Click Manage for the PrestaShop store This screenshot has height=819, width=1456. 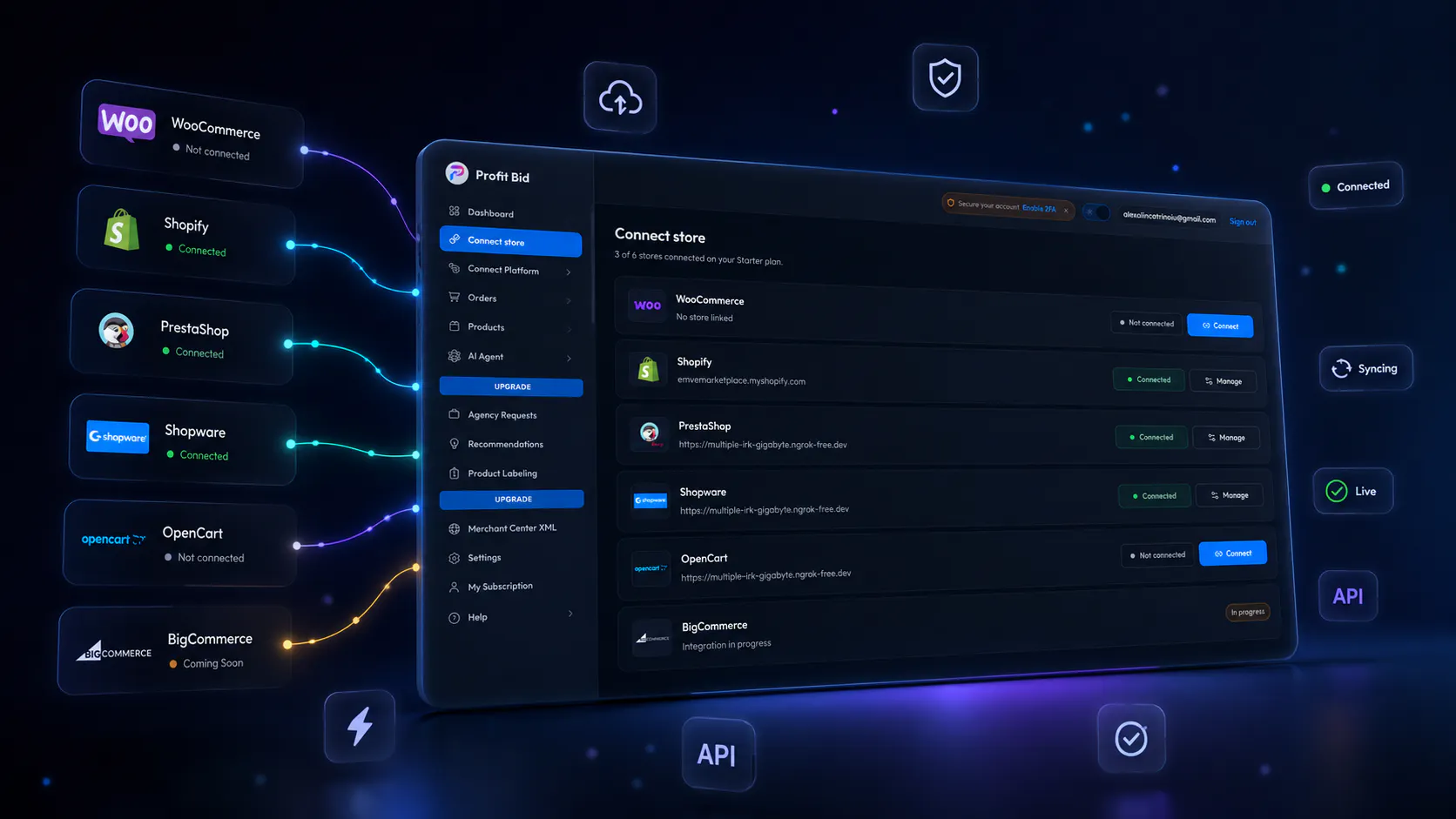(x=1226, y=438)
